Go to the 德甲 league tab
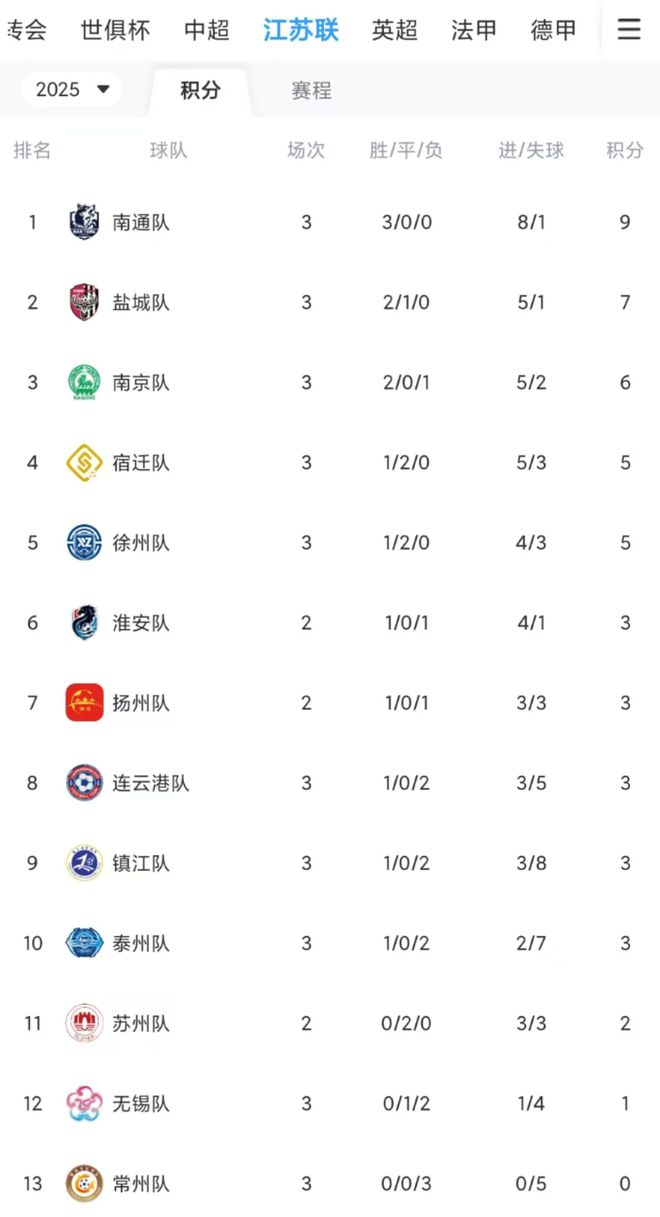Image resolution: width=660 pixels, height=1217 pixels. coord(553,30)
